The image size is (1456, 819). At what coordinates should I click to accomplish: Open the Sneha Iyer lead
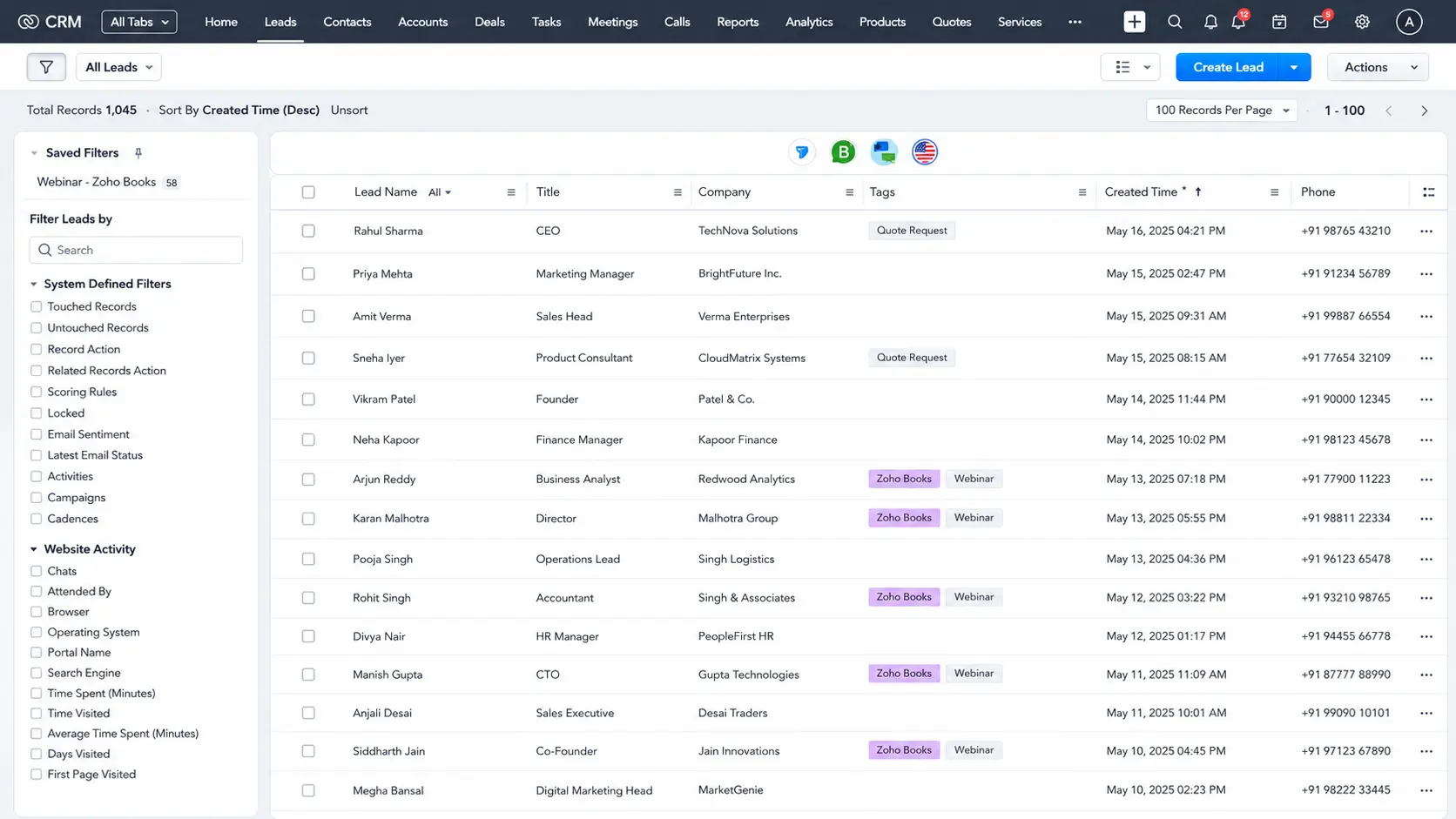pos(379,358)
